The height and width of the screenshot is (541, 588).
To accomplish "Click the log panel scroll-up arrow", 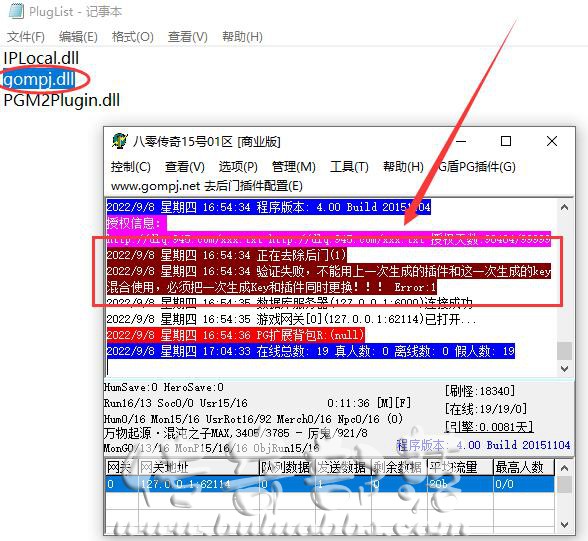I will pyautogui.click(x=564, y=207).
